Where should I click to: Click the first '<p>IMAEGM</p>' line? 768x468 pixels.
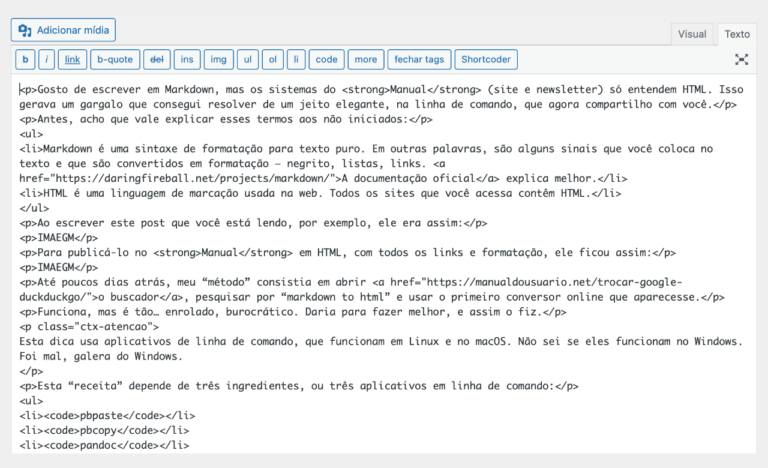coord(58,238)
